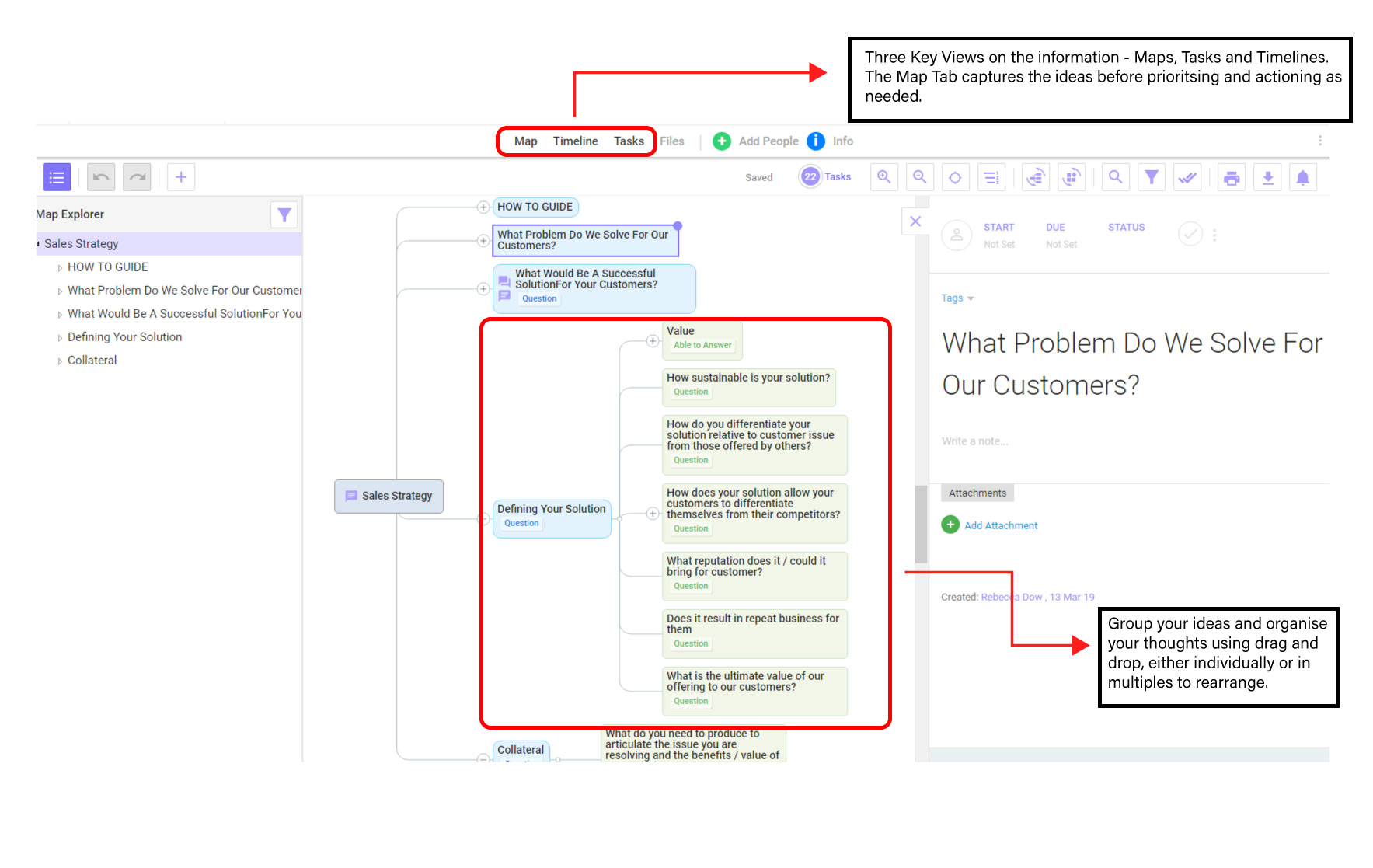Open the Files tab
This screenshot has width=1373, height=868.
(672, 141)
